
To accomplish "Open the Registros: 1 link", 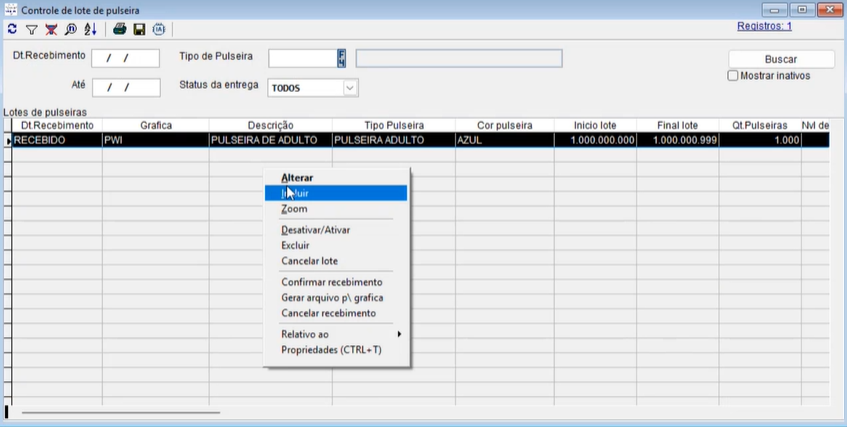I will 764,26.
